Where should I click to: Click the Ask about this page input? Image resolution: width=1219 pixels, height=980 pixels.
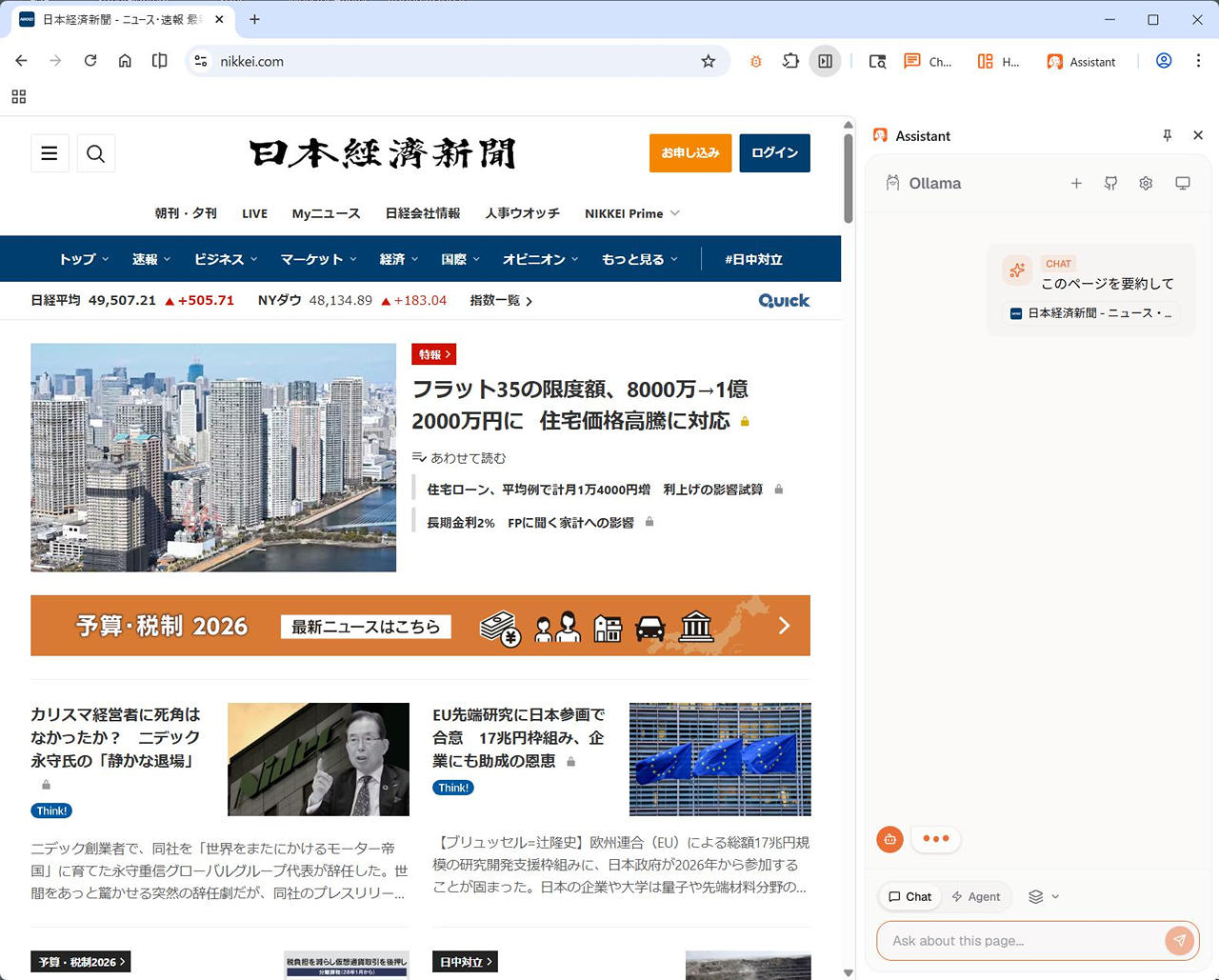[1019, 941]
